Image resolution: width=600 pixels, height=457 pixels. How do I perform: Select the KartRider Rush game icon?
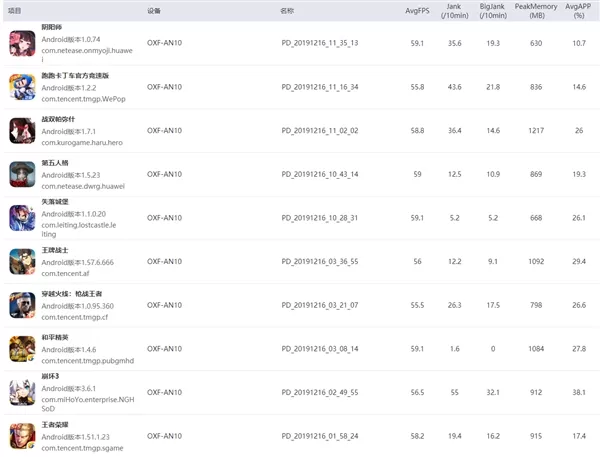point(22,87)
